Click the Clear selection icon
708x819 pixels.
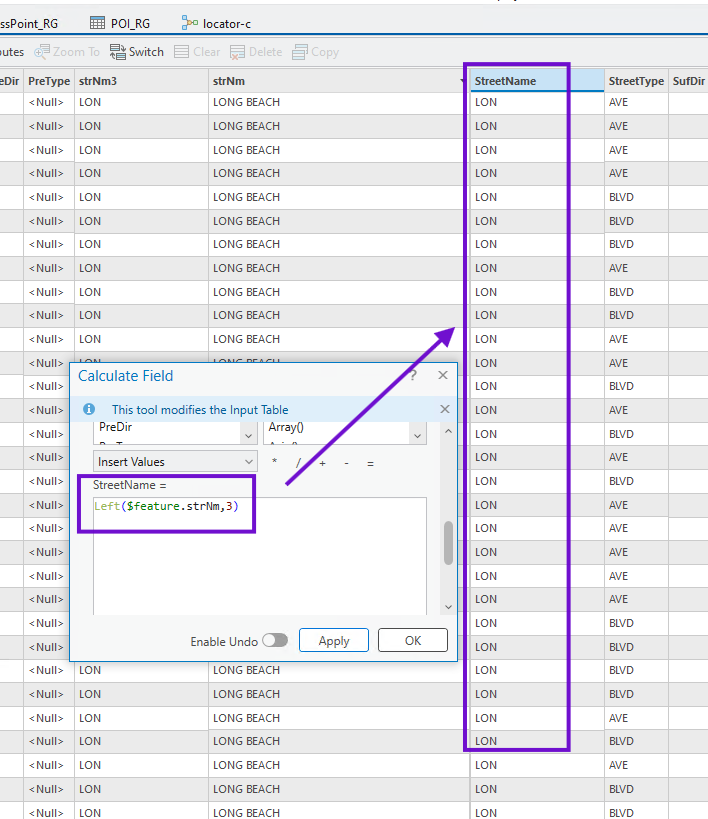click(x=182, y=52)
